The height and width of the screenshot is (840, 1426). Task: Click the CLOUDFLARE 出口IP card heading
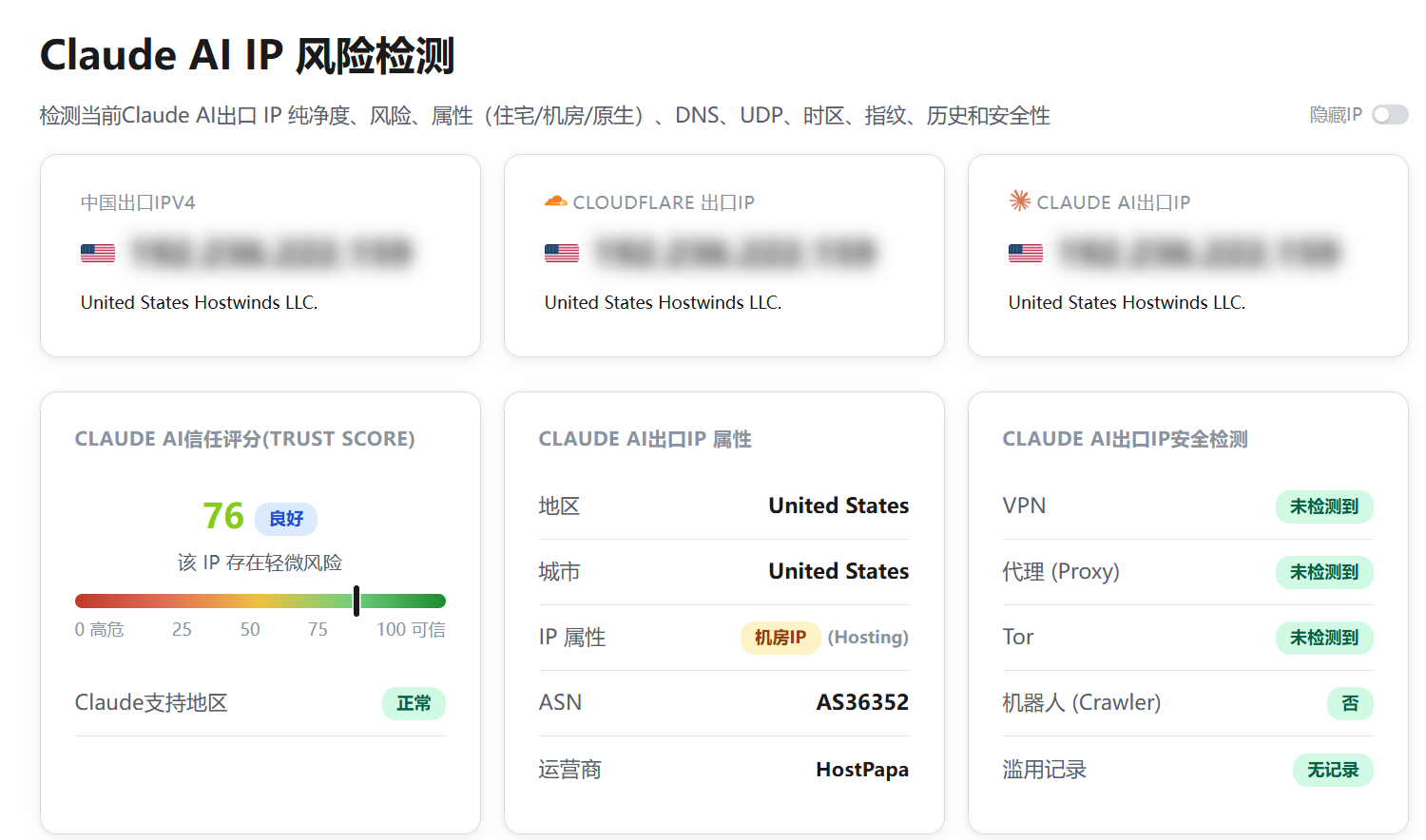[664, 202]
